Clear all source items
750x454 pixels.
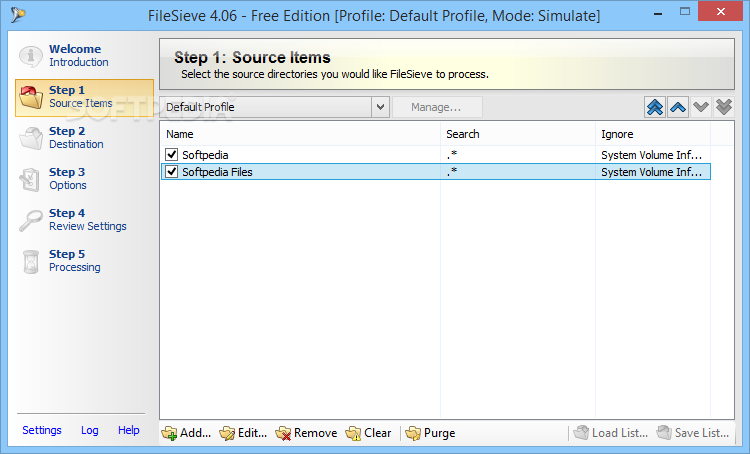coord(368,433)
